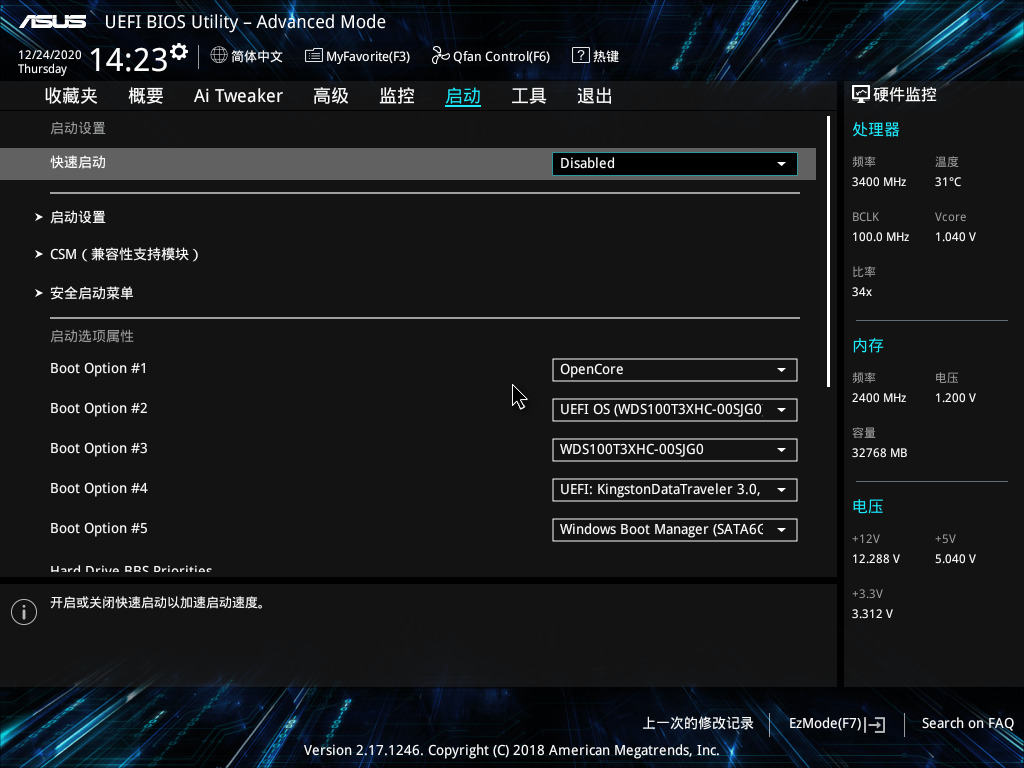This screenshot has width=1024, height=768.
Task: Click the Boot Option #3 label
Action: coord(99,448)
